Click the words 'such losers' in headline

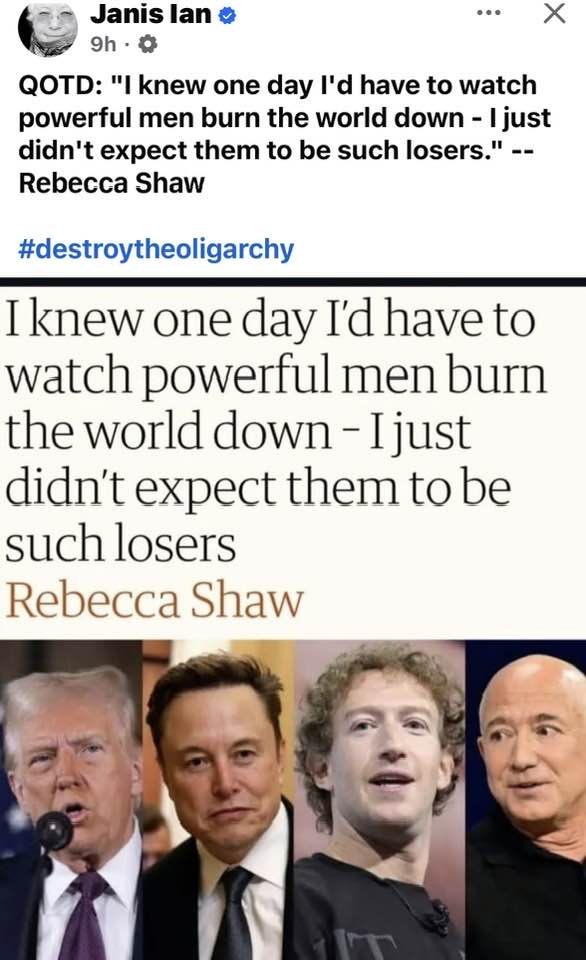click(121, 544)
